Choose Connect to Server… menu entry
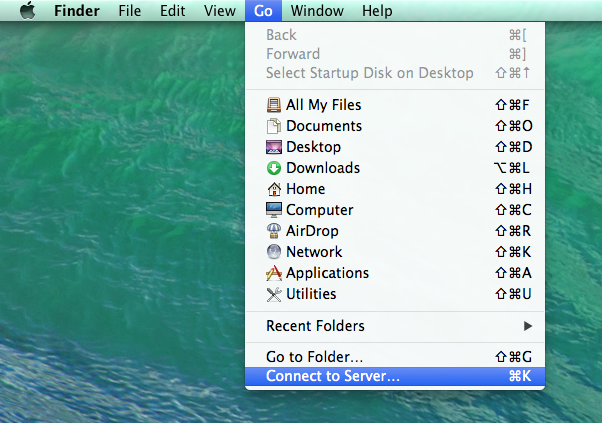 point(395,376)
